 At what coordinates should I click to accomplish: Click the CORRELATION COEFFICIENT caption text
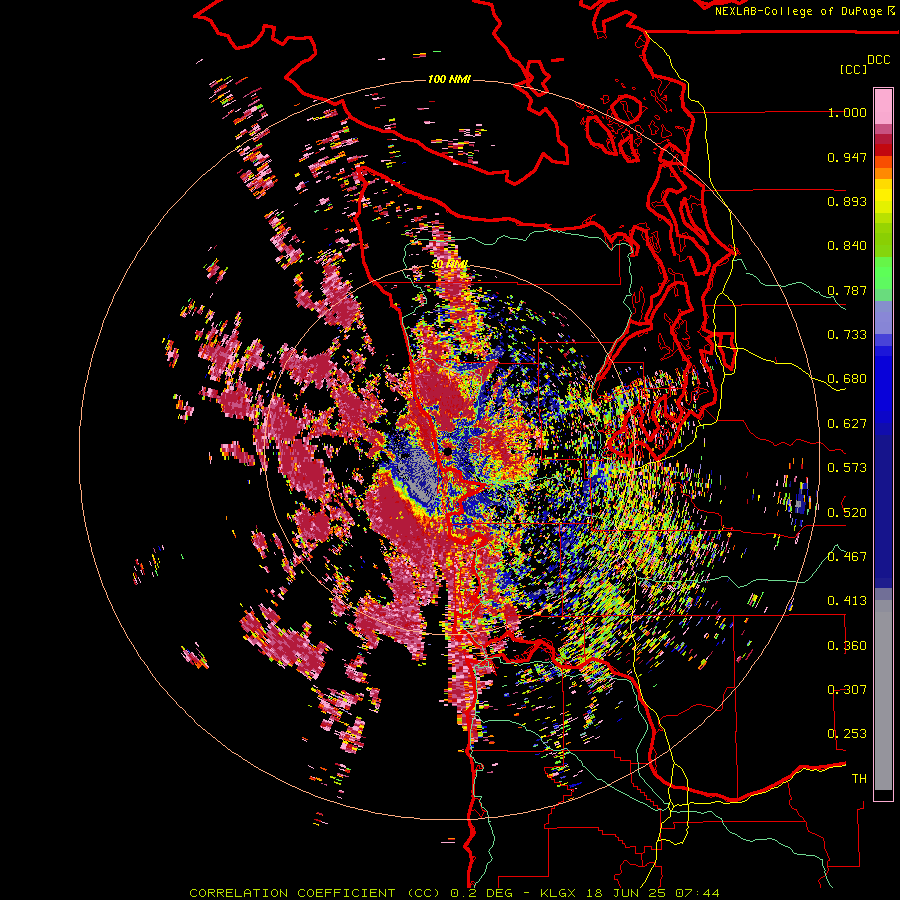tap(292, 893)
